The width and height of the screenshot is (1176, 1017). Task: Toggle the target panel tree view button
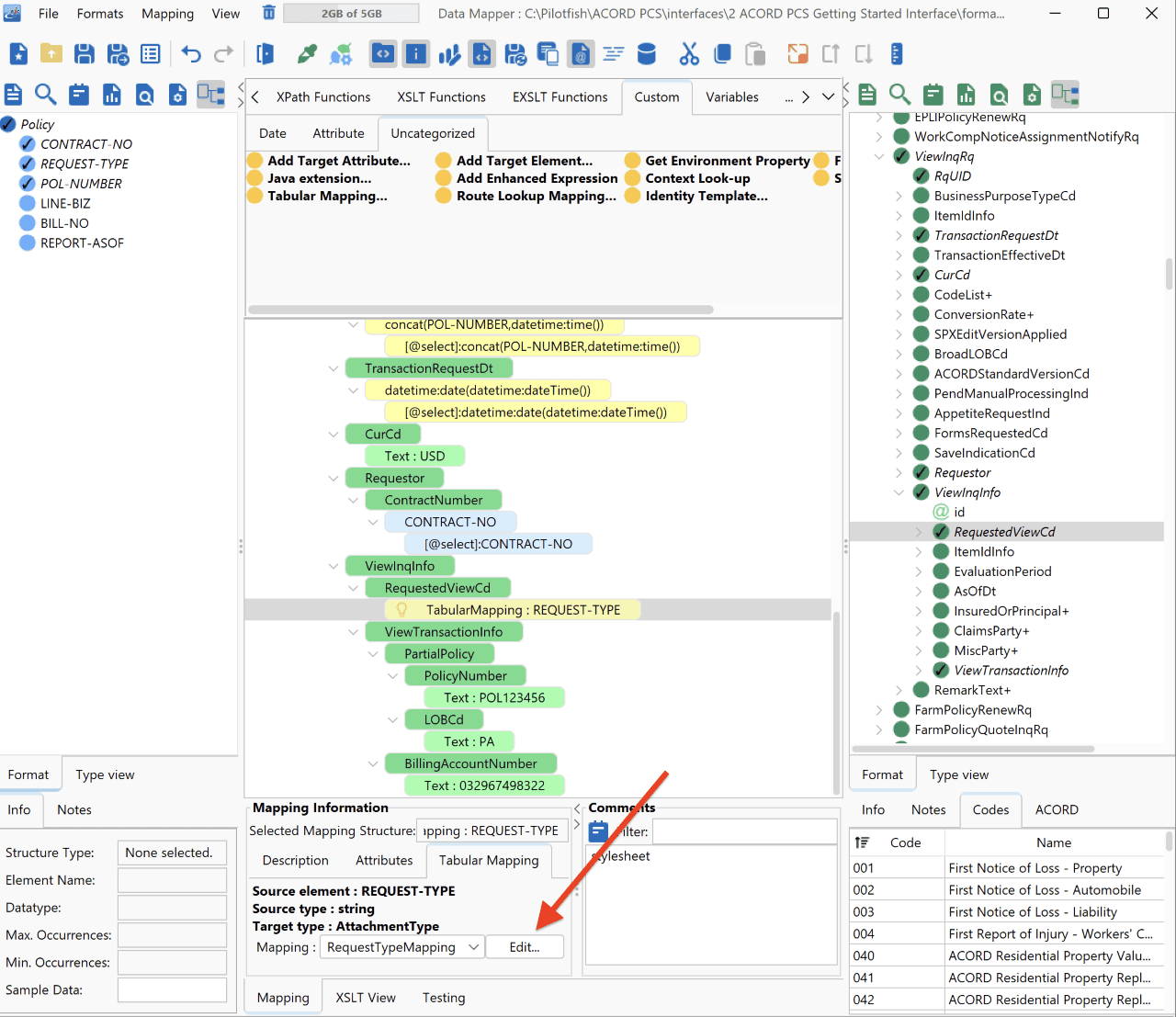coord(1066,95)
